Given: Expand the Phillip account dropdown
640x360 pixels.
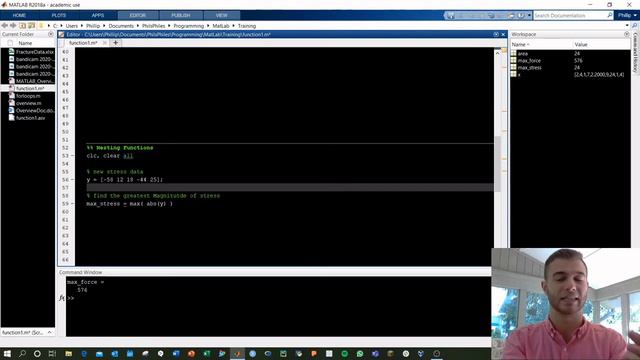Looking at the screenshot, I should (x=627, y=16).
